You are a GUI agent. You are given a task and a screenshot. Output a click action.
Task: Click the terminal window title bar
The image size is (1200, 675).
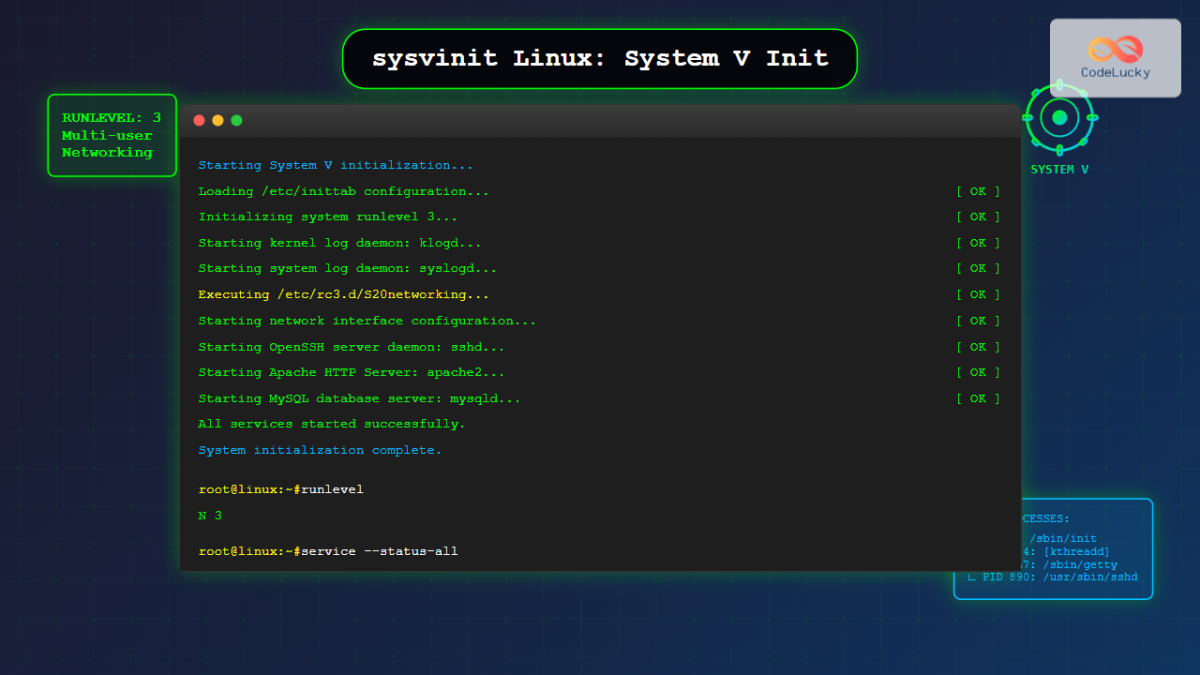tap(600, 119)
